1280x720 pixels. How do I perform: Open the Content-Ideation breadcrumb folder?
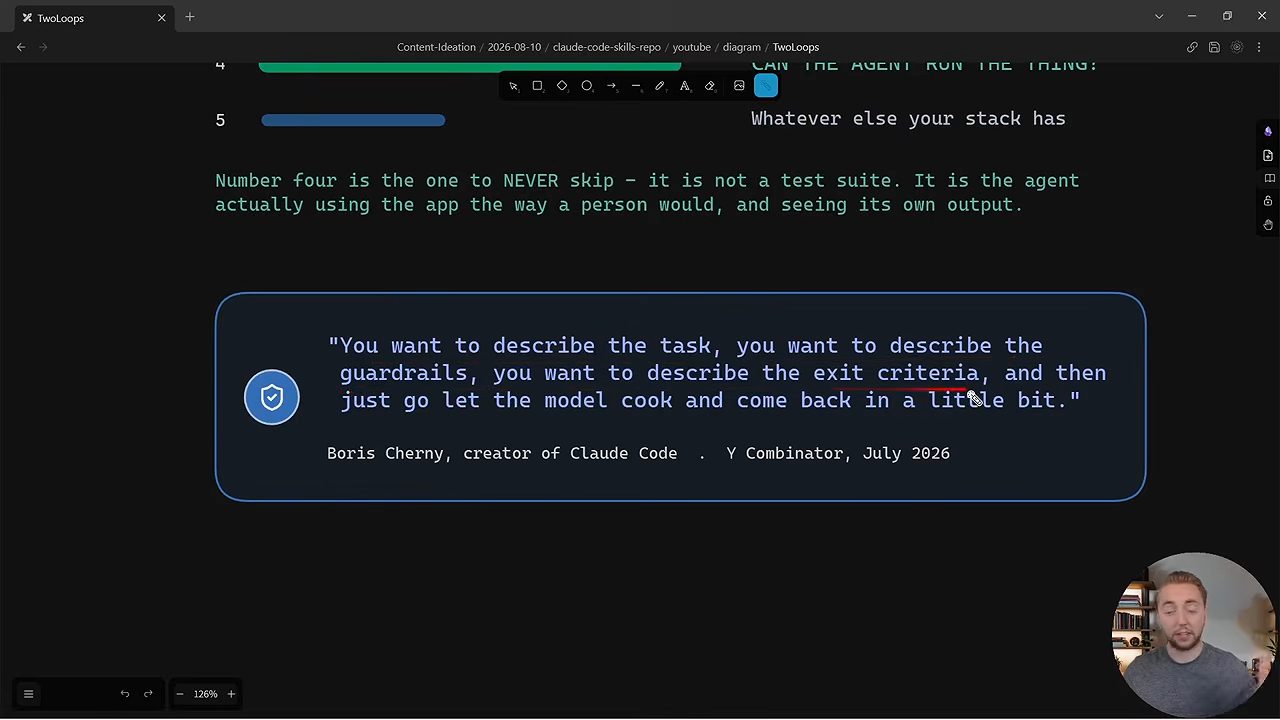[436, 47]
